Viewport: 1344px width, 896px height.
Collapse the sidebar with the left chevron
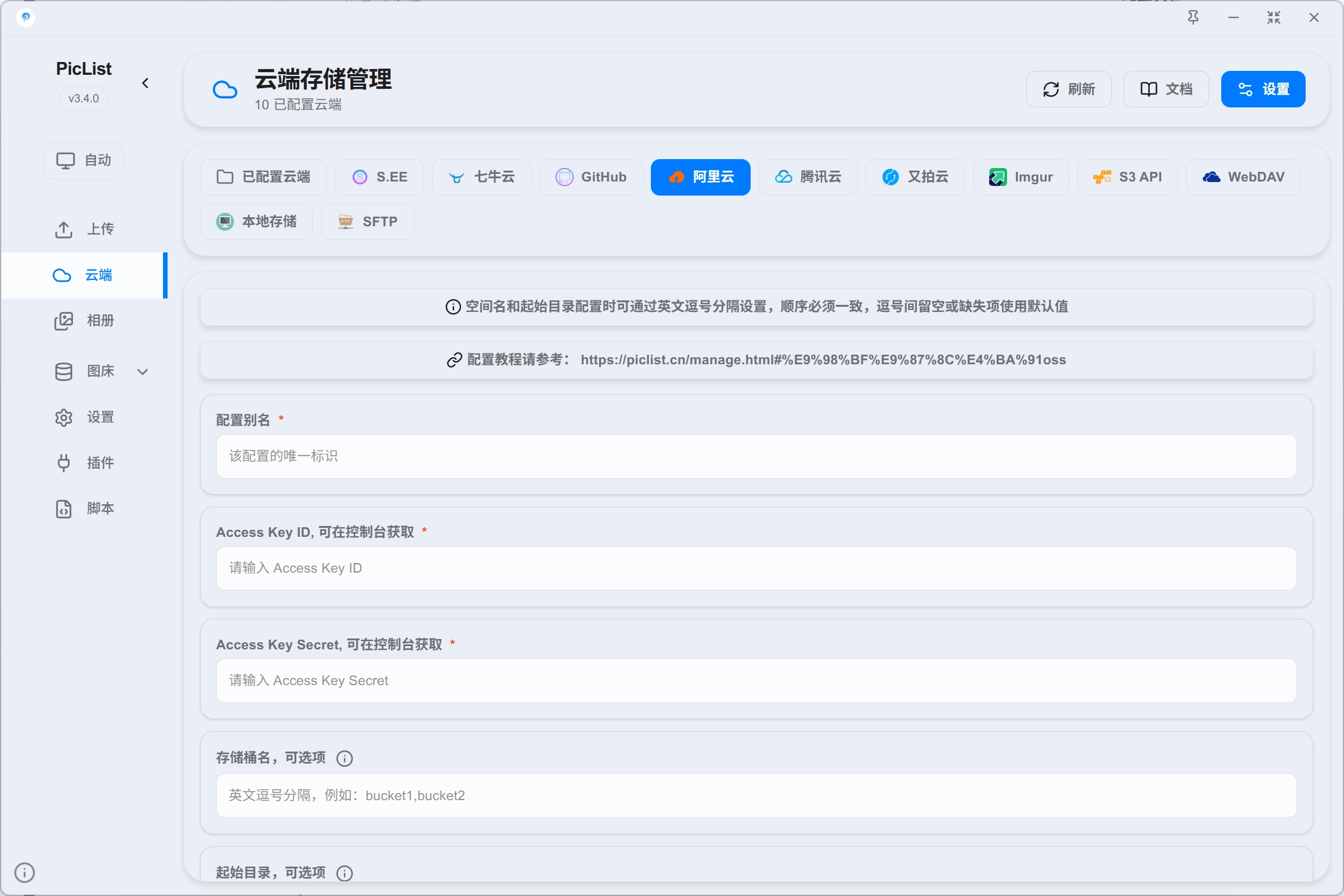(145, 83)
